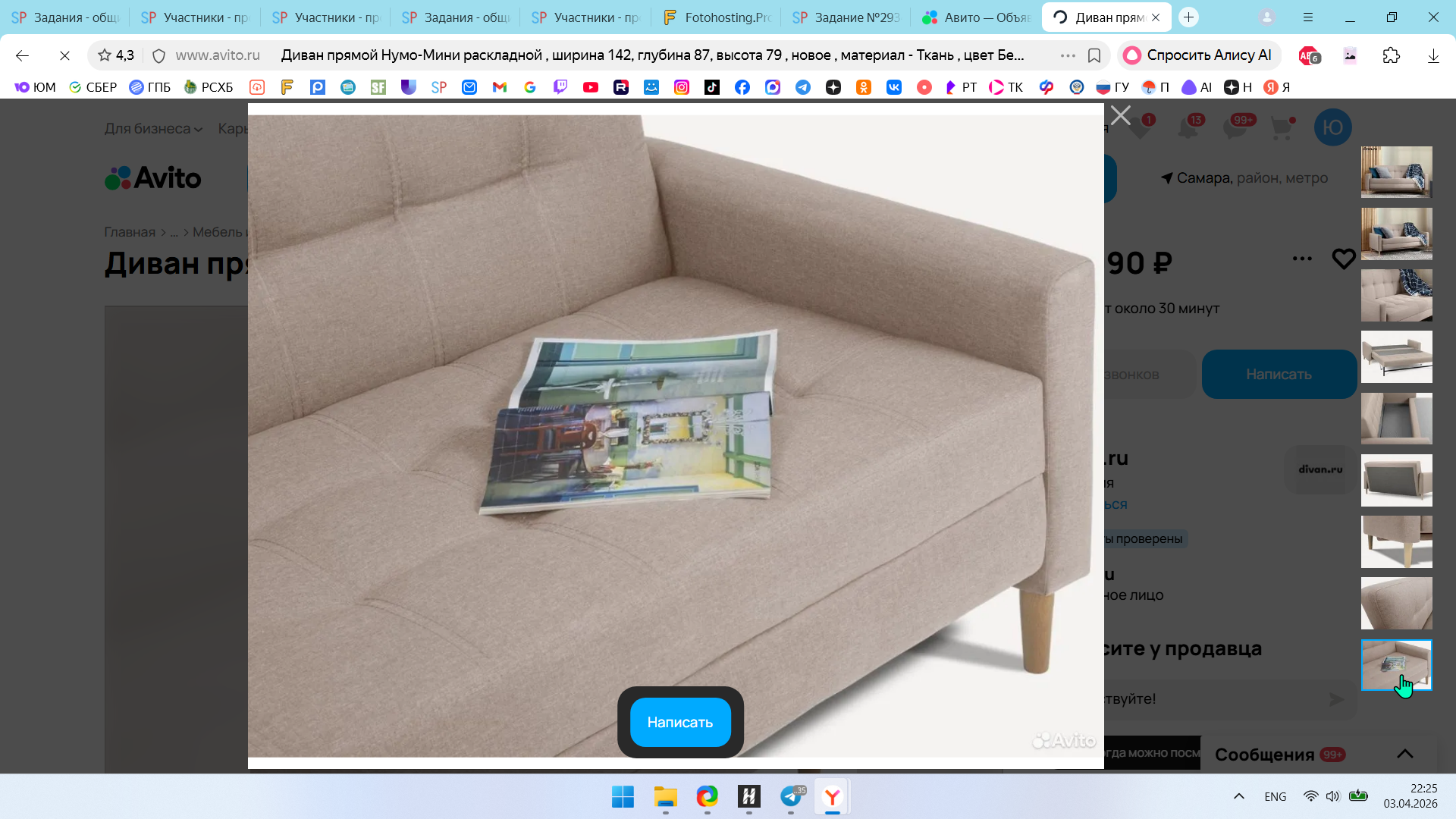
Task: Click Спросить Алису AI button
Action: 1198,55
